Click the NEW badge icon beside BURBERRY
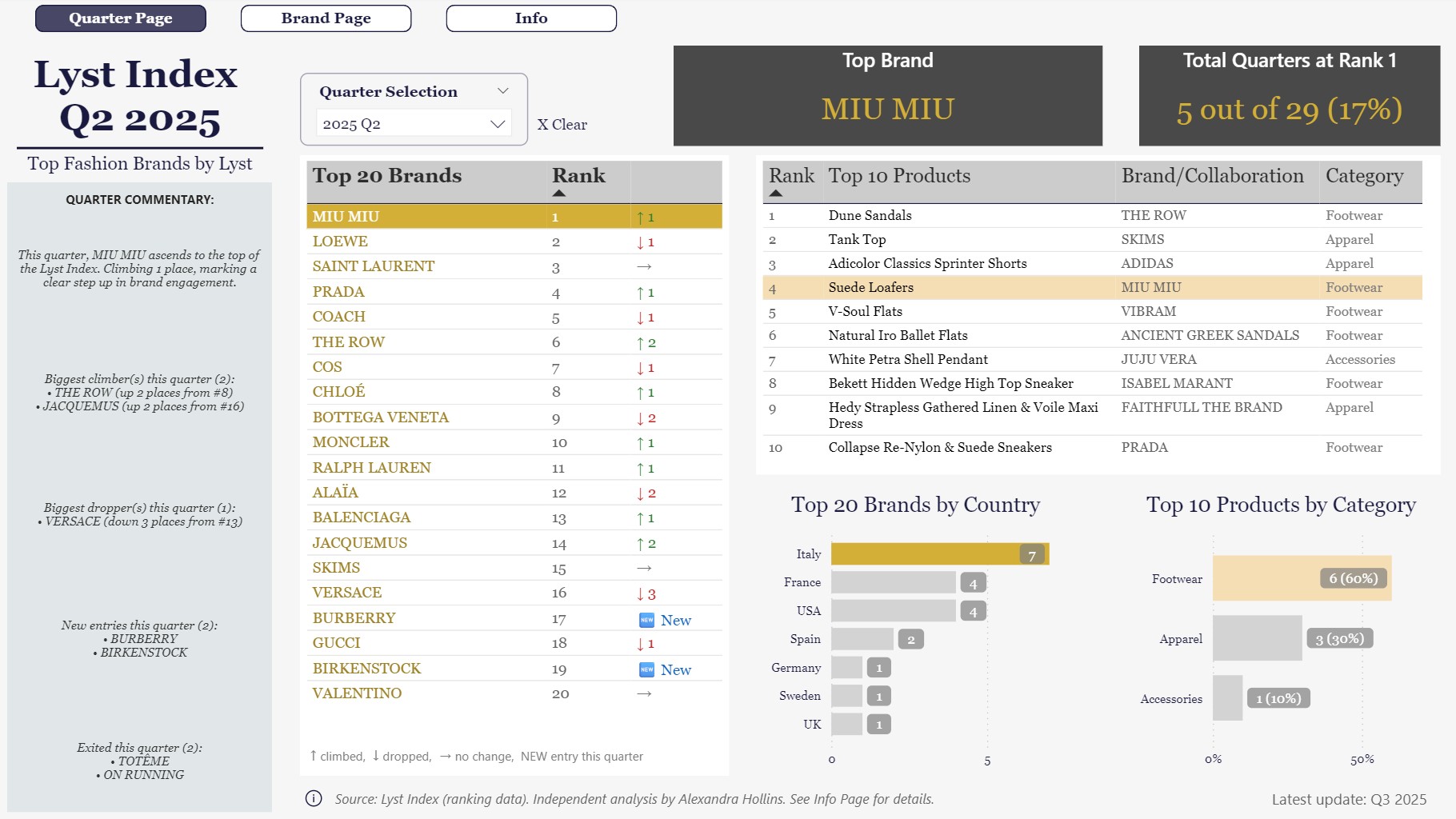Viewport: 1456px width, 819px height. 646,618
